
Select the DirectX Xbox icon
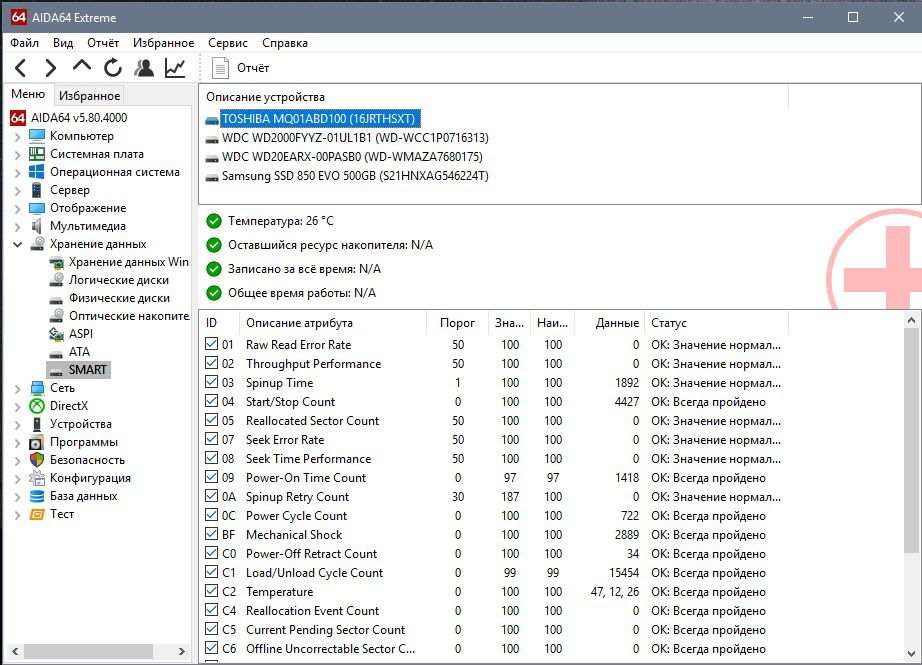pyautogui.click(x=37, y=406)
